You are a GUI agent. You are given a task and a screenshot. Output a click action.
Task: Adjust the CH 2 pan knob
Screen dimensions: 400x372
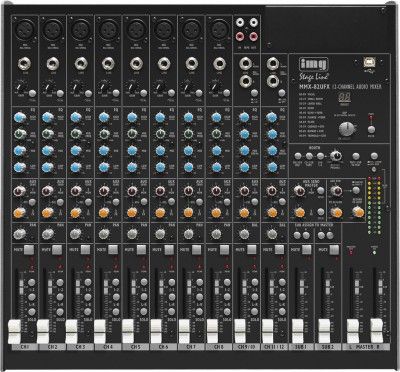coord(48,234)
